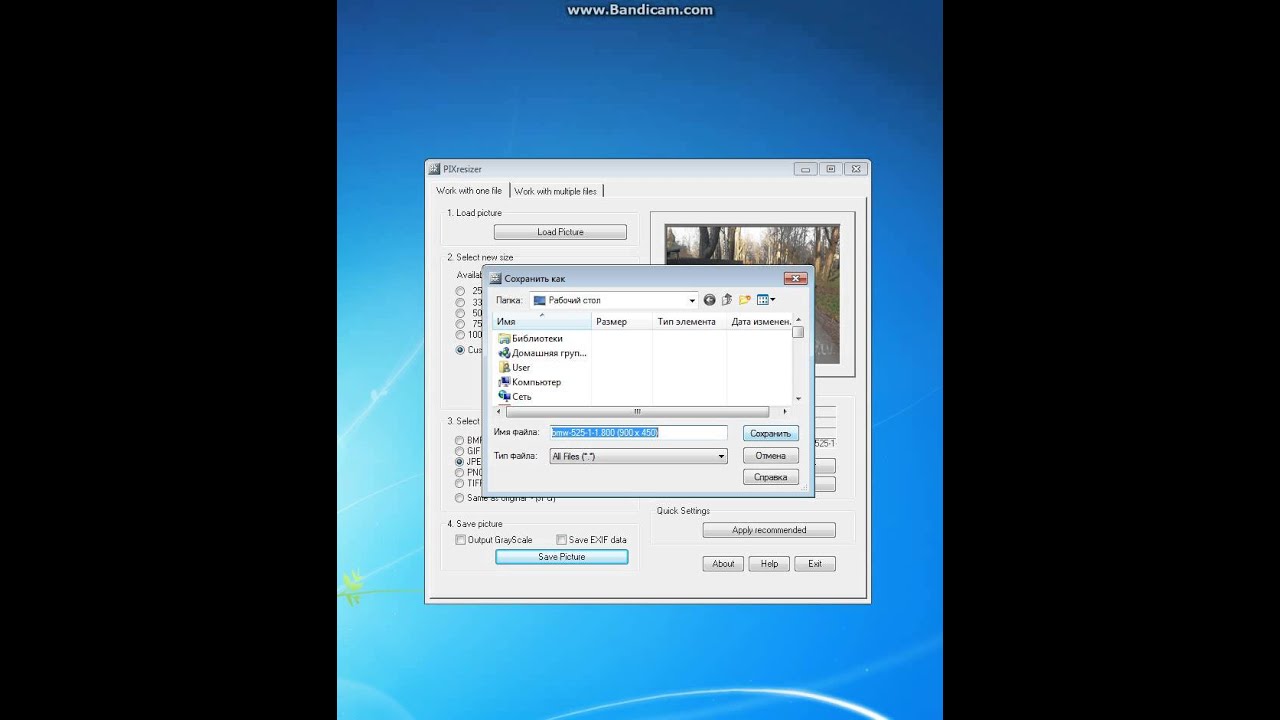Select the Custom size radio button
Screen dimensions: 1280x720
coord(461,350)
